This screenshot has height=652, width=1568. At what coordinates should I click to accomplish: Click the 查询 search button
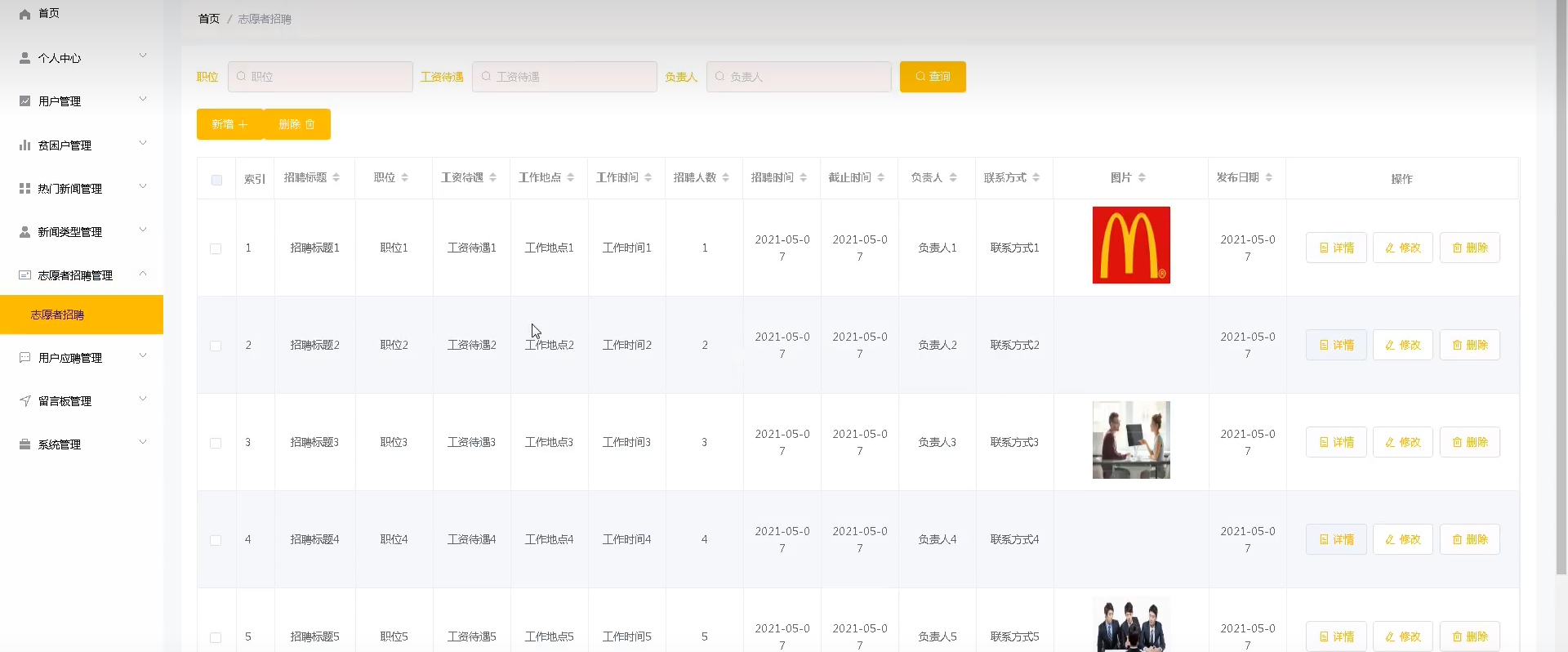click(933, 77)
